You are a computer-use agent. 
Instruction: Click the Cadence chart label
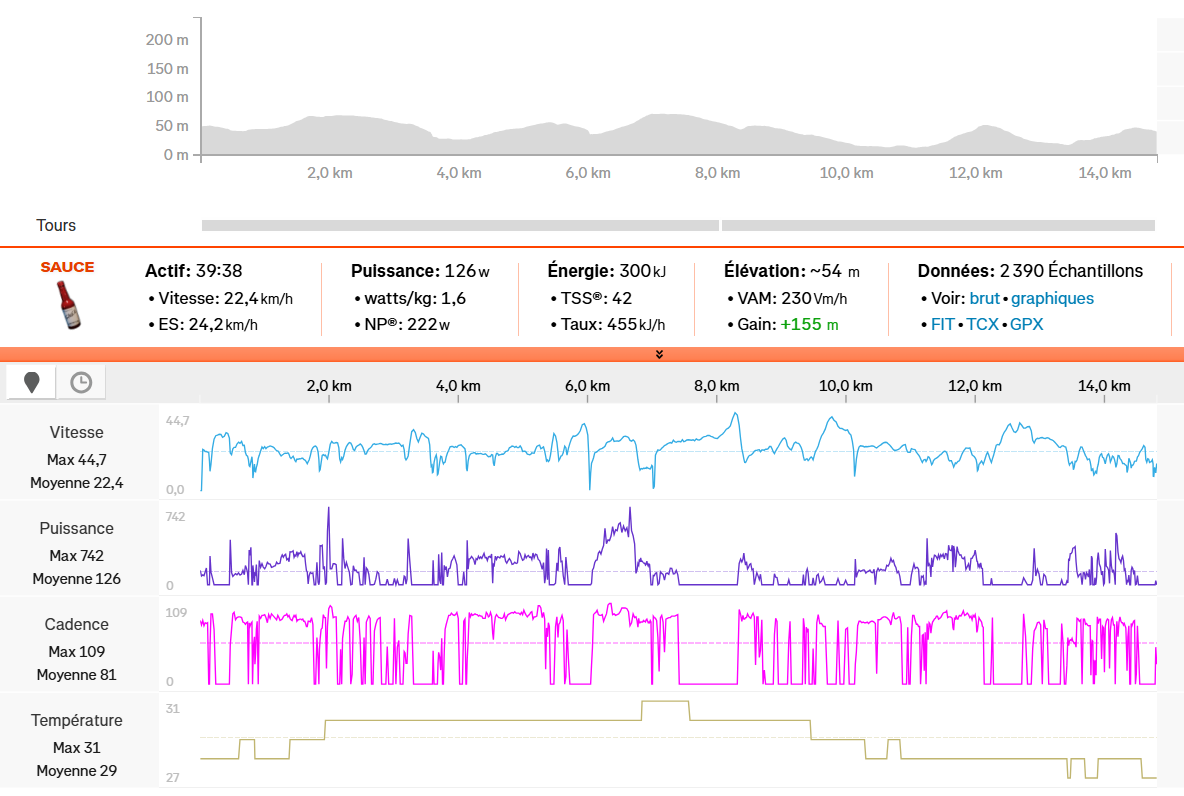(77, 625)
